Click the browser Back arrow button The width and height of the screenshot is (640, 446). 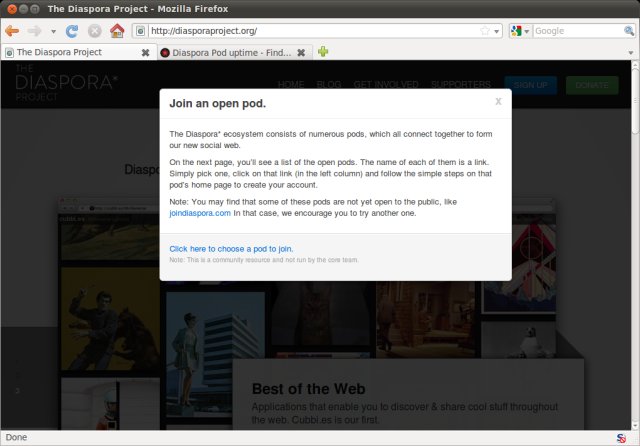tap(12, 31)
